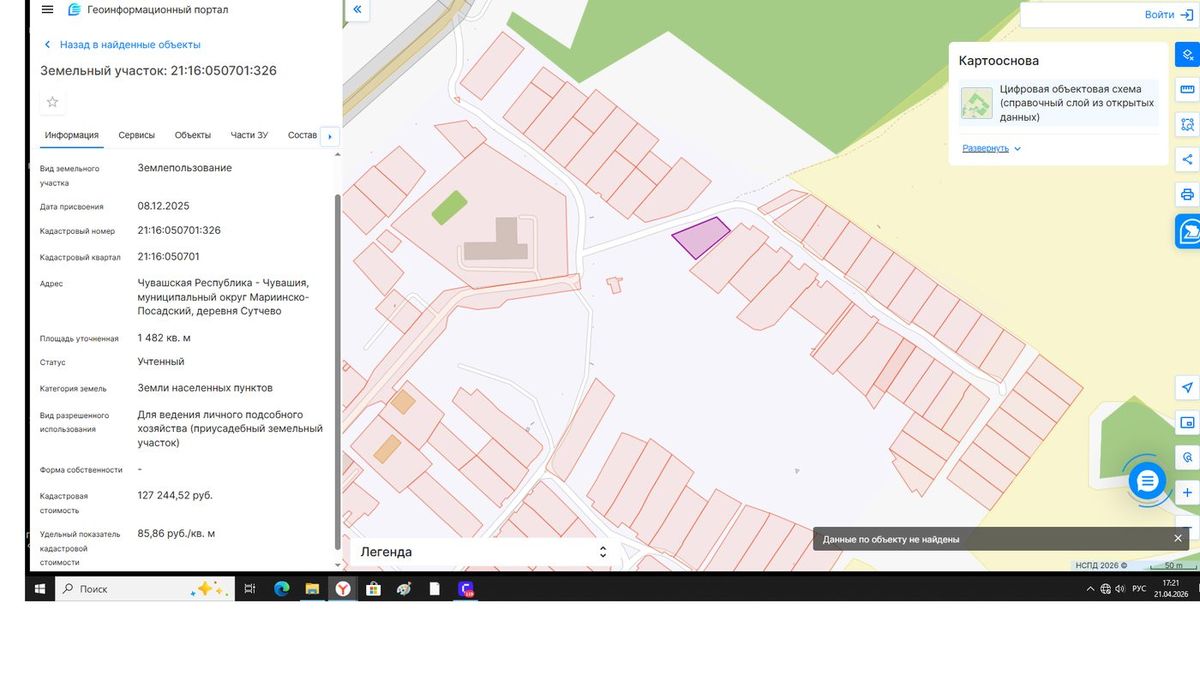1200x675 pixels.
Task: Open the Объекты tab
Action: tap(193, 135)
